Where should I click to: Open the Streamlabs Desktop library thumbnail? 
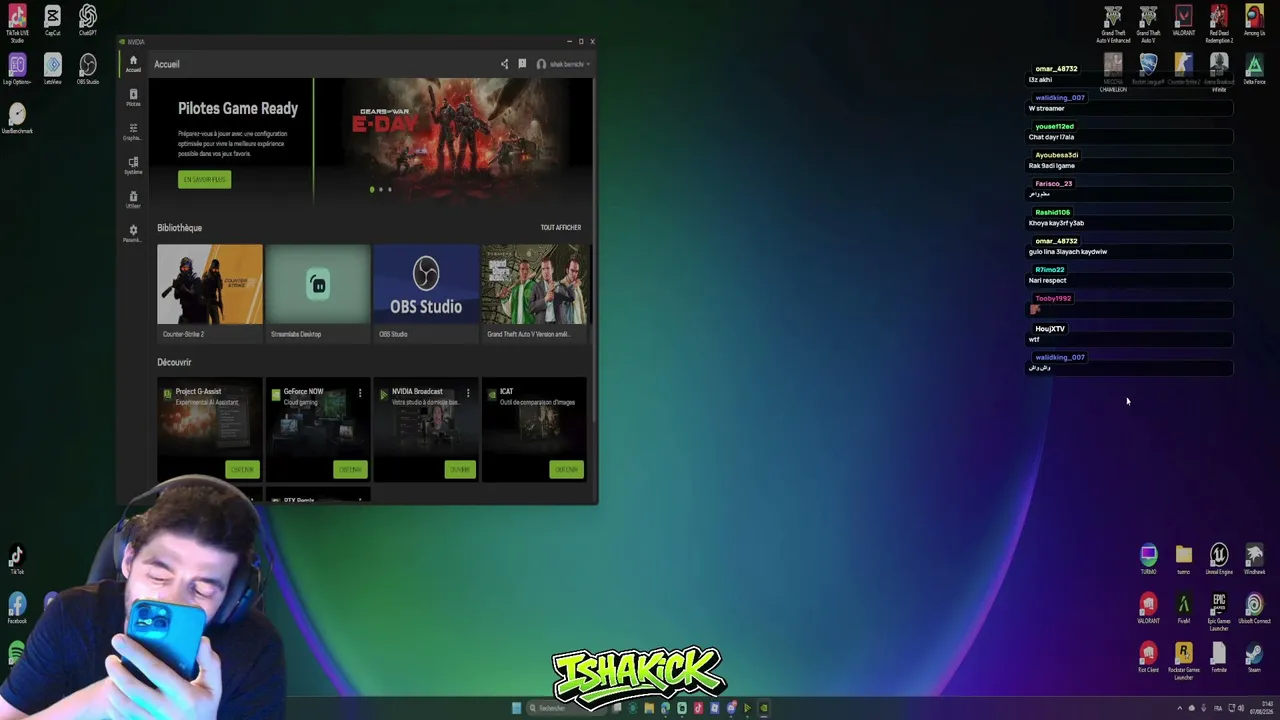[318, 284]
